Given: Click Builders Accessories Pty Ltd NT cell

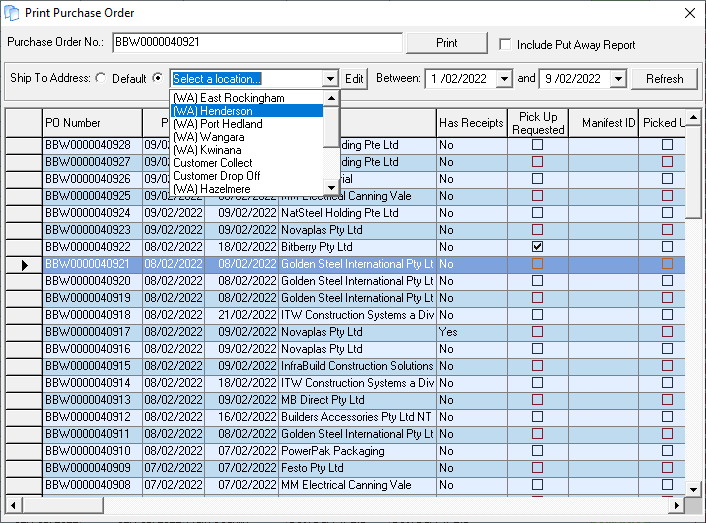Looking at the screenshot, I should tap(358, 417).
